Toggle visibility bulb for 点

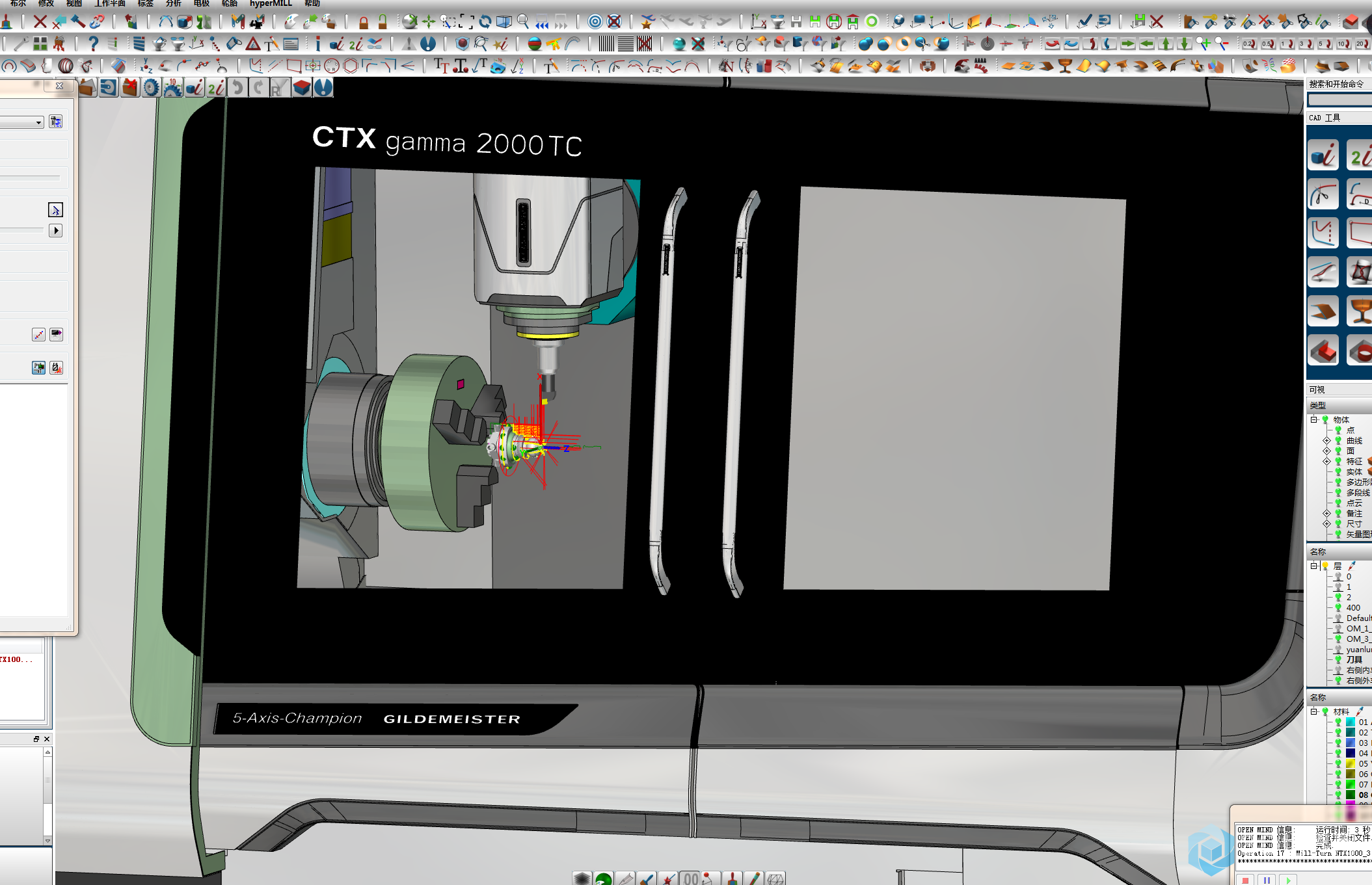pyautogui.click(x=1338, y=430)
